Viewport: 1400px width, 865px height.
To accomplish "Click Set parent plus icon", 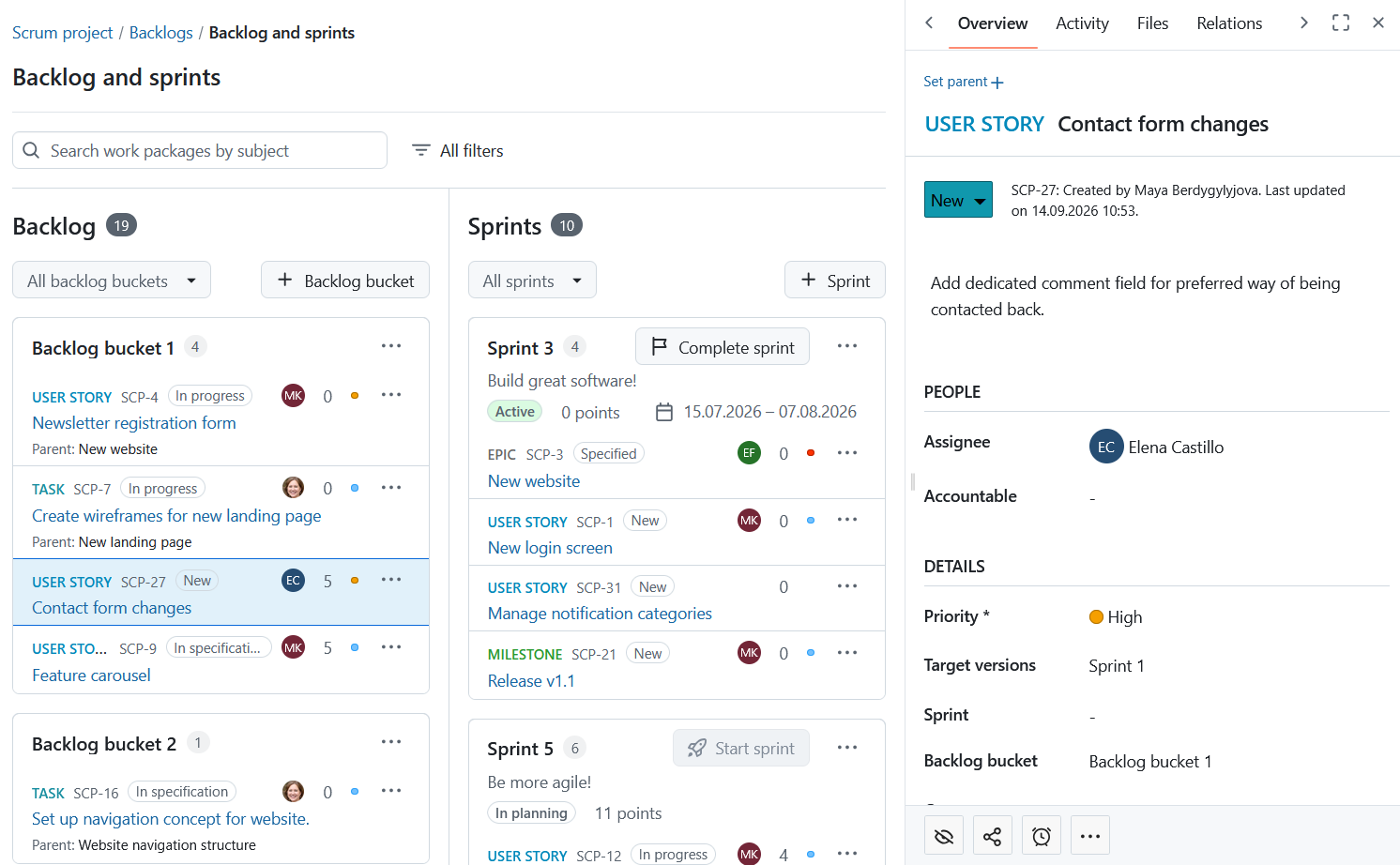I will (x=997, y=83).
